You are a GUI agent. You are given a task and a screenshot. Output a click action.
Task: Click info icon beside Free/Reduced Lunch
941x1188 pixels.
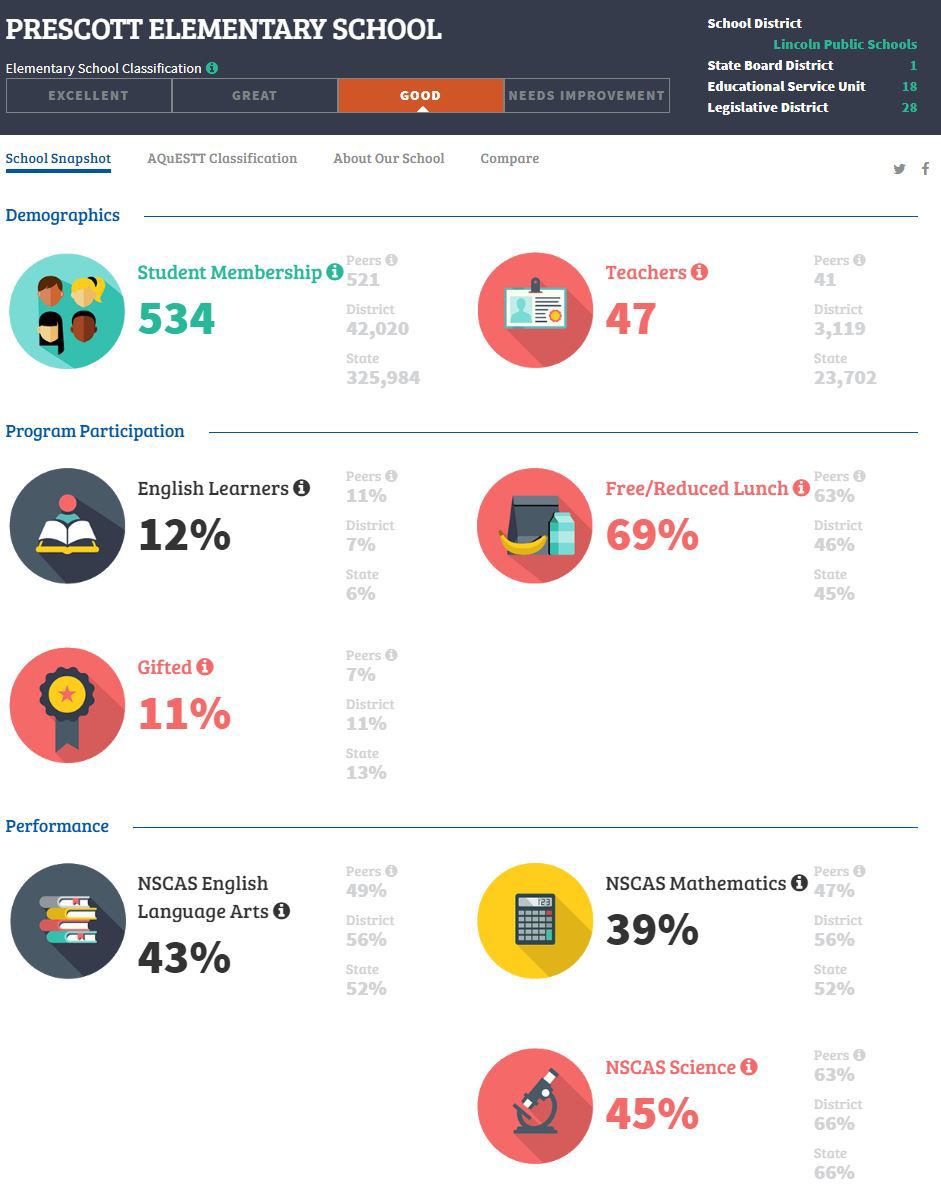[x=801, y=488]
